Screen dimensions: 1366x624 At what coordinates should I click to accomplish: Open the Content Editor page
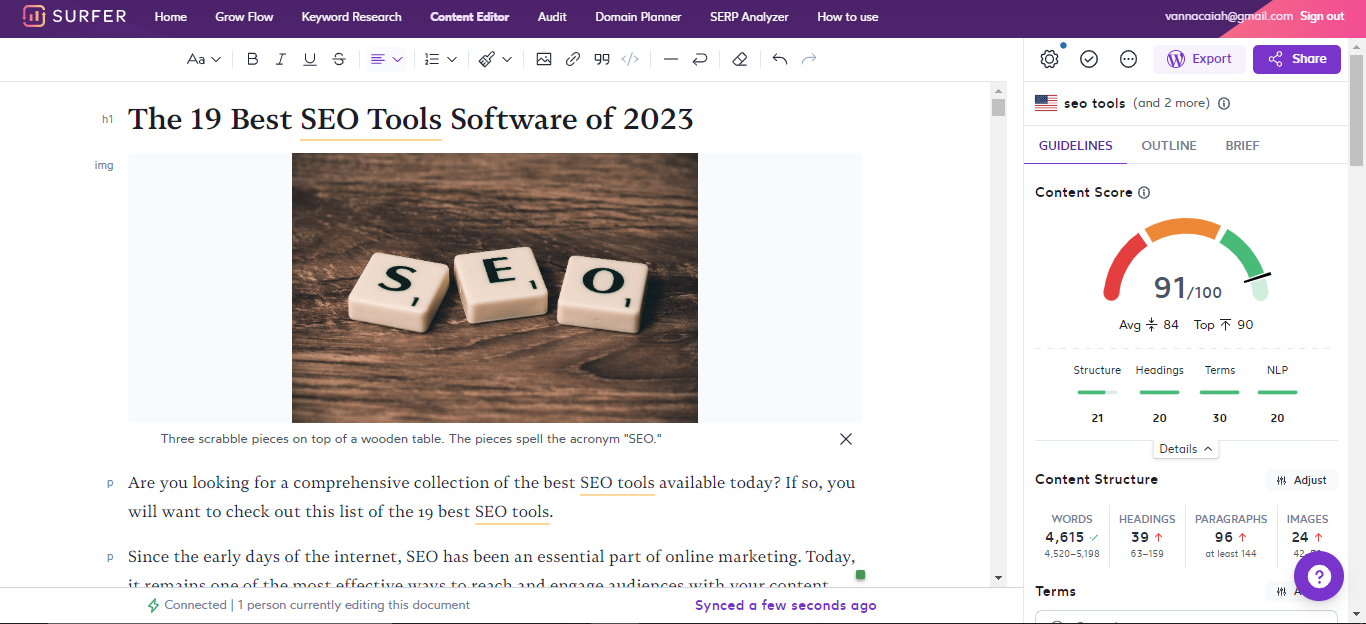[469, 17]
